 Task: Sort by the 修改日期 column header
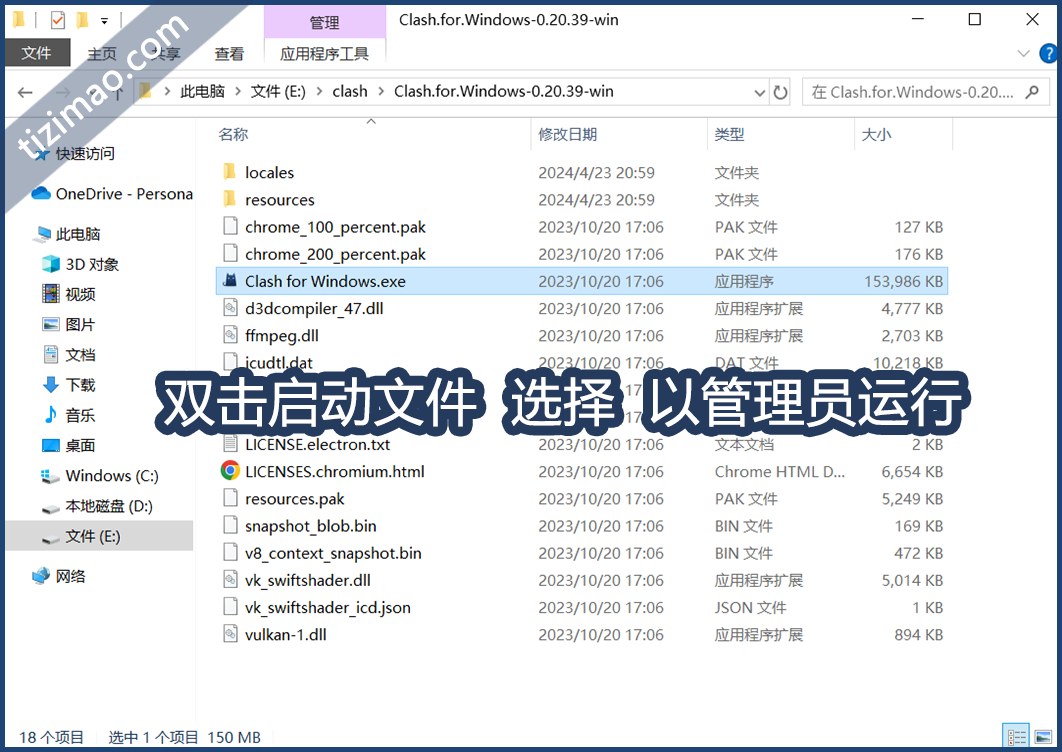click(568, 134)
